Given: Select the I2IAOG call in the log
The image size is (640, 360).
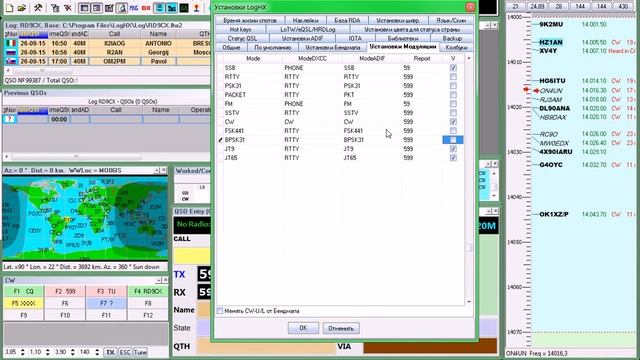Looking at the screenshot, I should [114, 43].
